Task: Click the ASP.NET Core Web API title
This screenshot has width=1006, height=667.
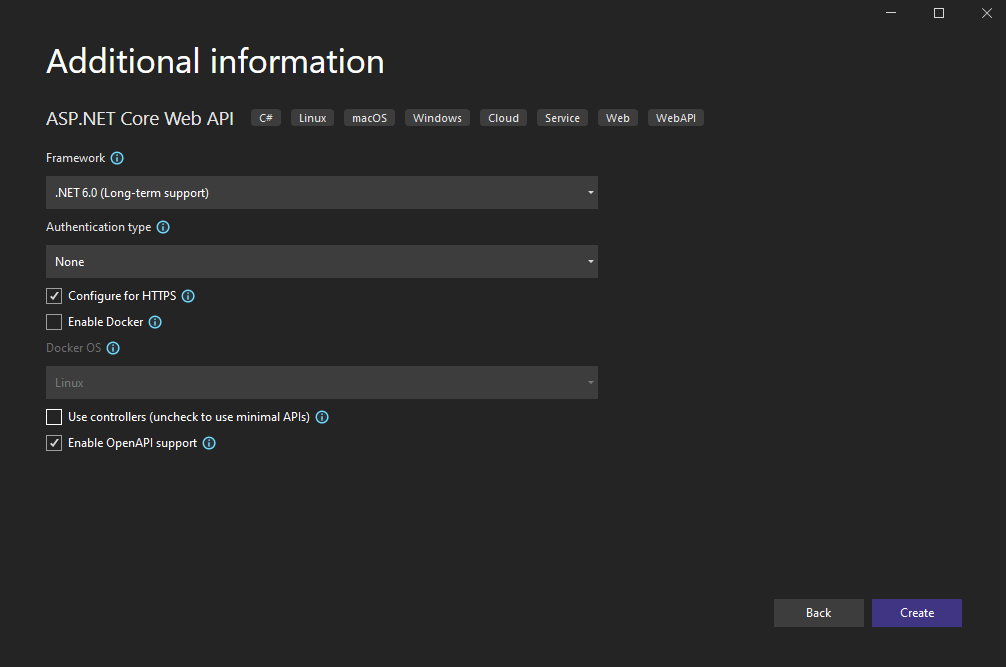Action: coord(140,119)
